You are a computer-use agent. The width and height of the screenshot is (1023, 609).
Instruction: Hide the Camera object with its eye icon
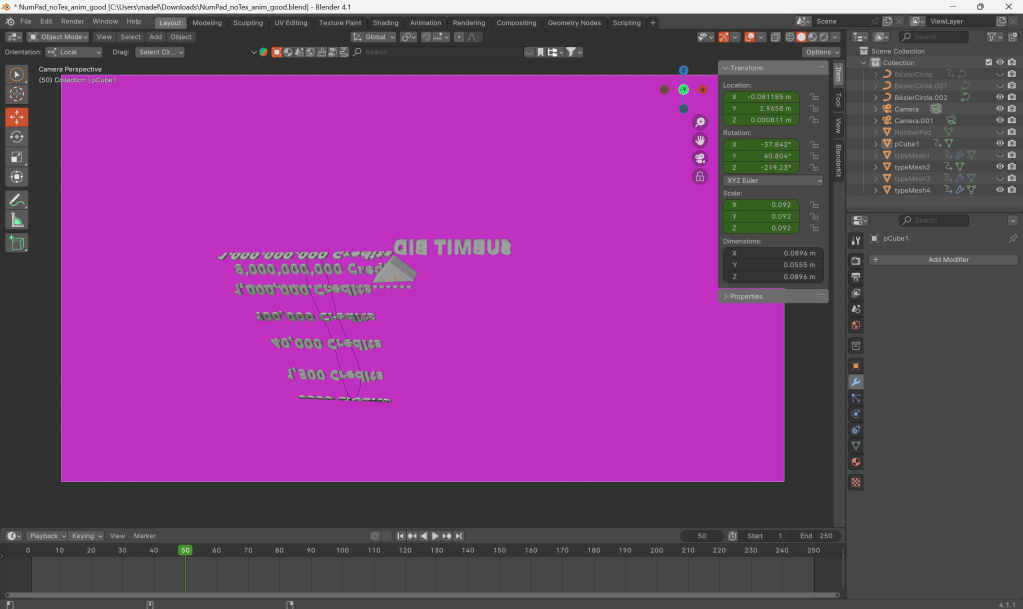pyautogui.click(x=999, y=109)
